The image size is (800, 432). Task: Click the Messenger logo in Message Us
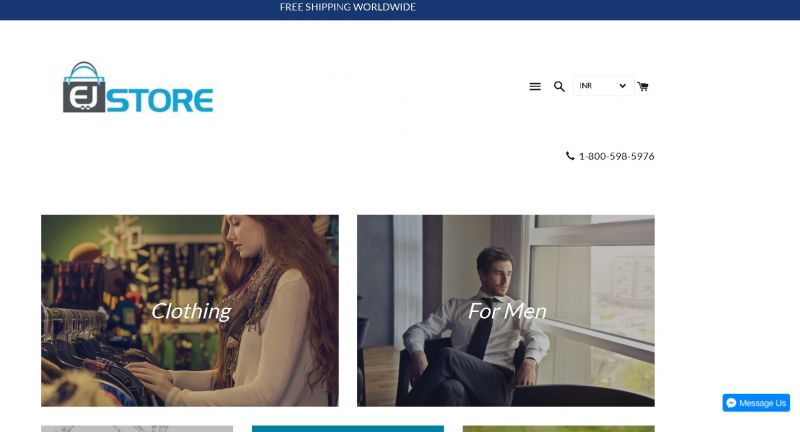tap(731, 403)
